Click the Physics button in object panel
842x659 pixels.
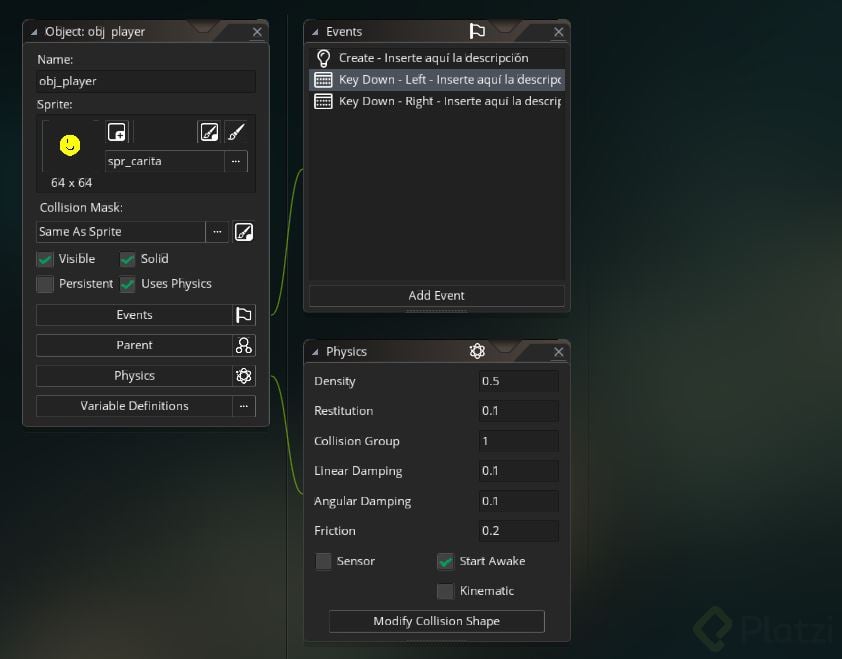point(134,376)
